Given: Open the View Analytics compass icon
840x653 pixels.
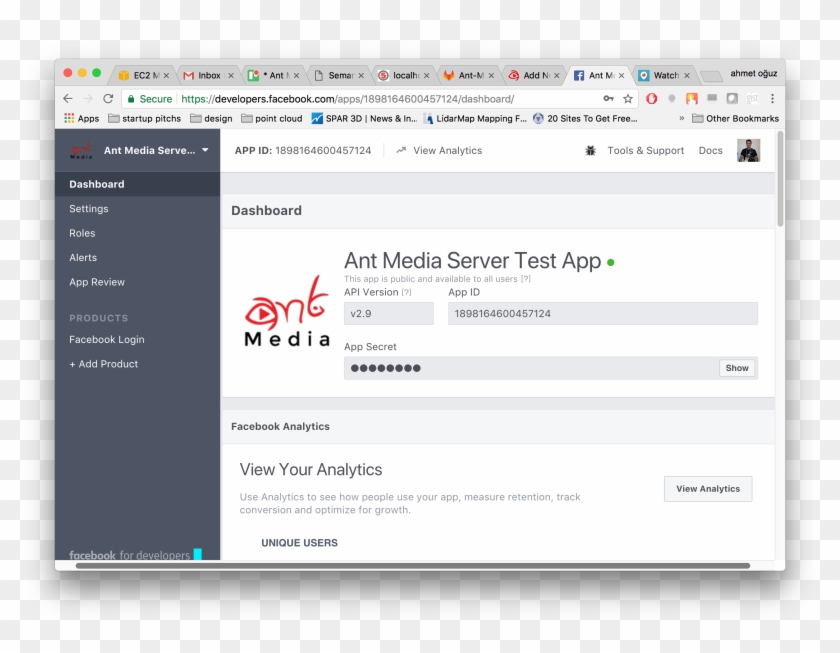Looking at the screenshot, I should (x=399, y=150).
